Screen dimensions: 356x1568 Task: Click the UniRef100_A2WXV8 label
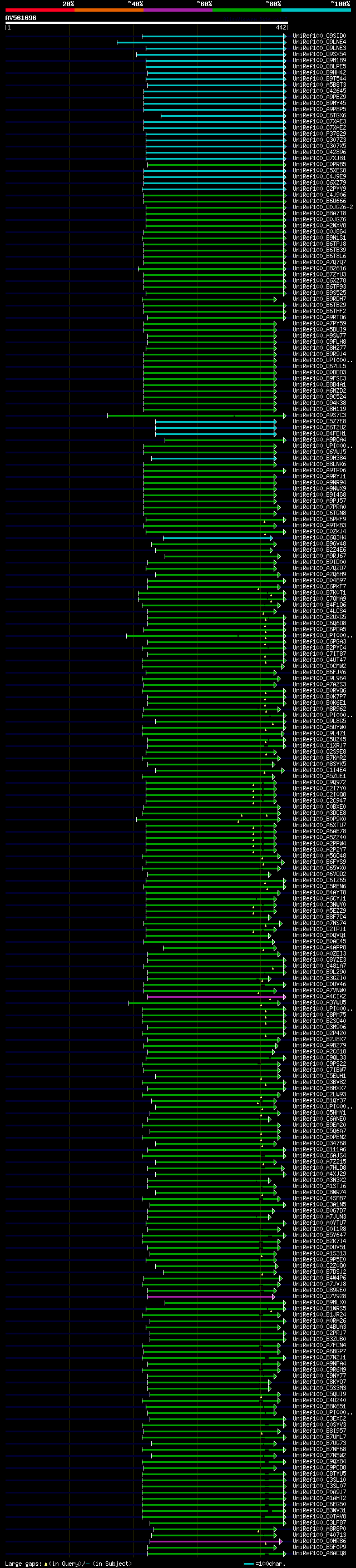319,225
